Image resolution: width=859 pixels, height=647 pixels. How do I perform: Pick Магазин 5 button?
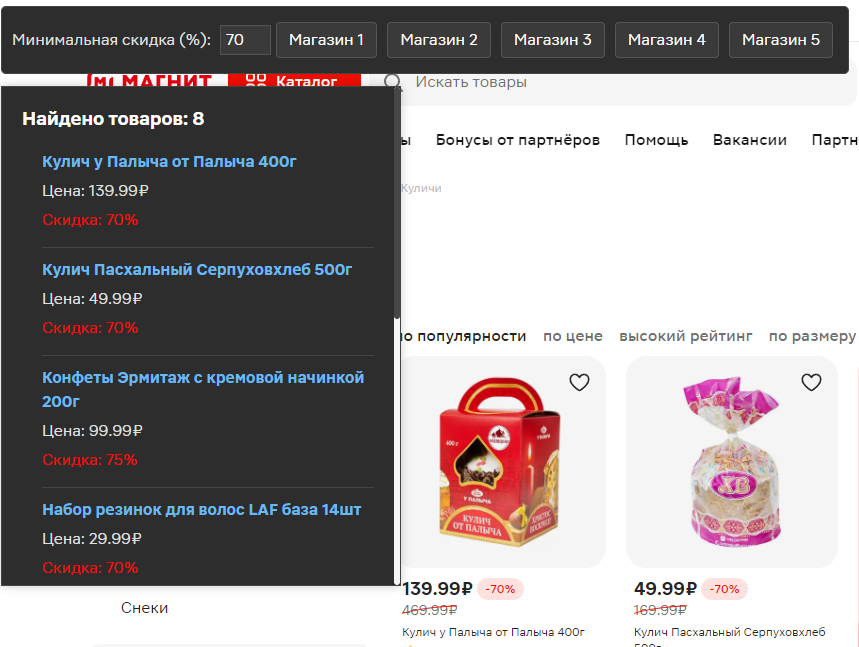(x=781, y=40)
